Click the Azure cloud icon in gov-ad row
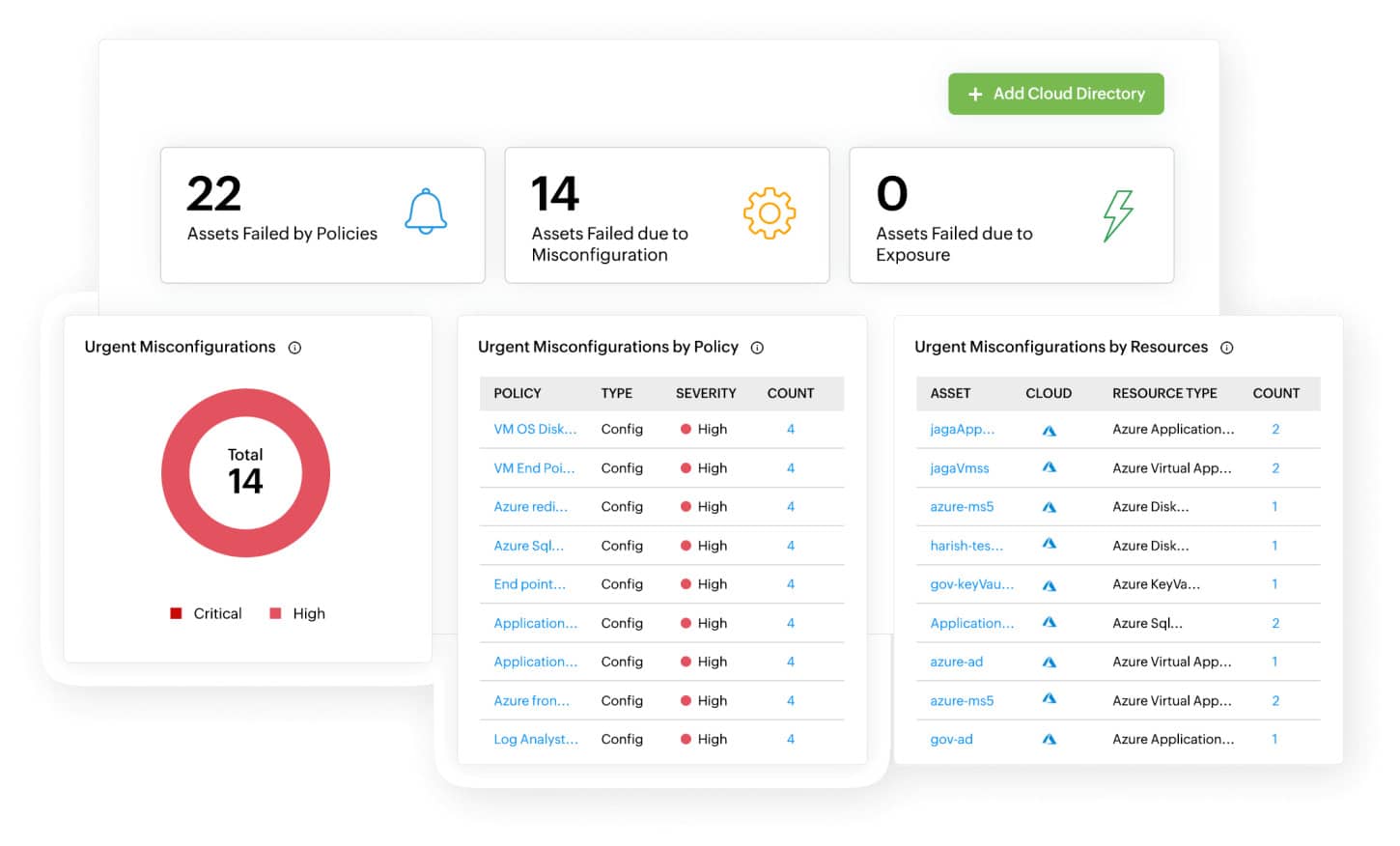This screenshot has height=846, width=1400. 1049,740
